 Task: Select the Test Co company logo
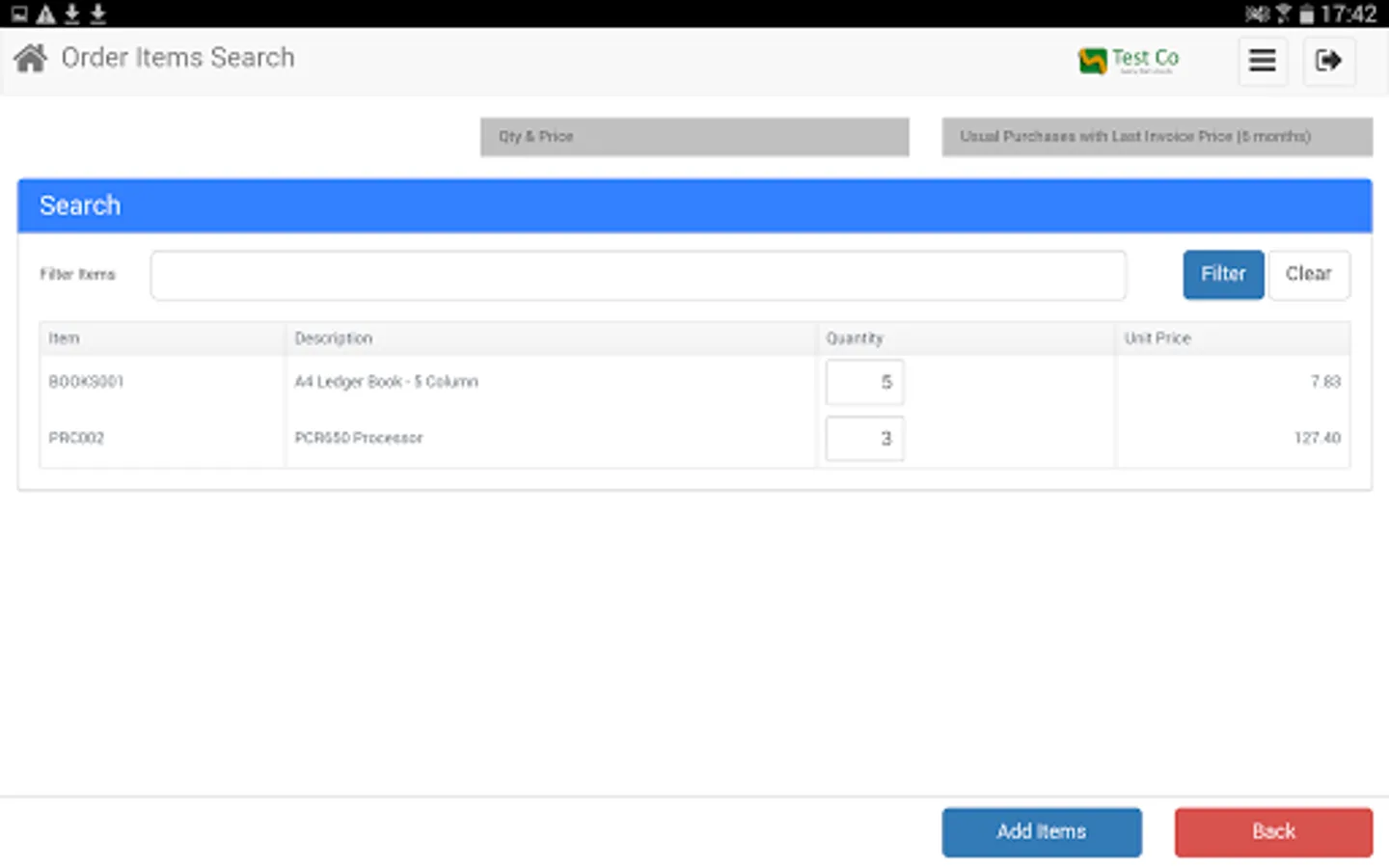click(1127, 60)
